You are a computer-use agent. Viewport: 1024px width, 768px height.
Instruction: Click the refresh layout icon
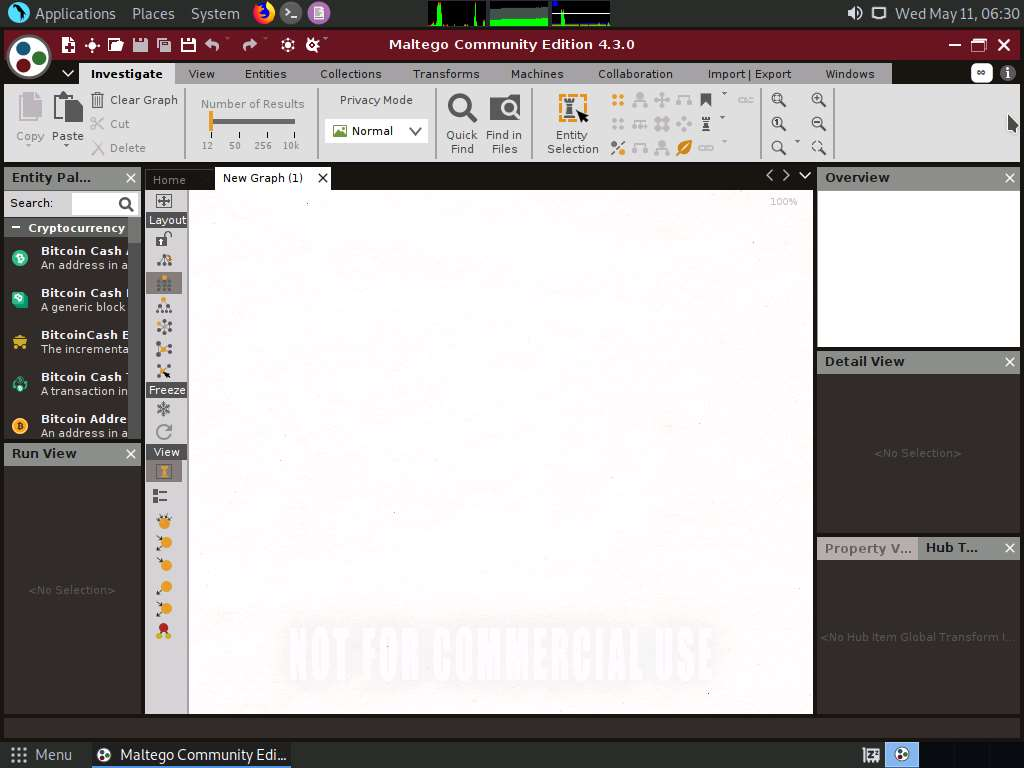point(164,432)
